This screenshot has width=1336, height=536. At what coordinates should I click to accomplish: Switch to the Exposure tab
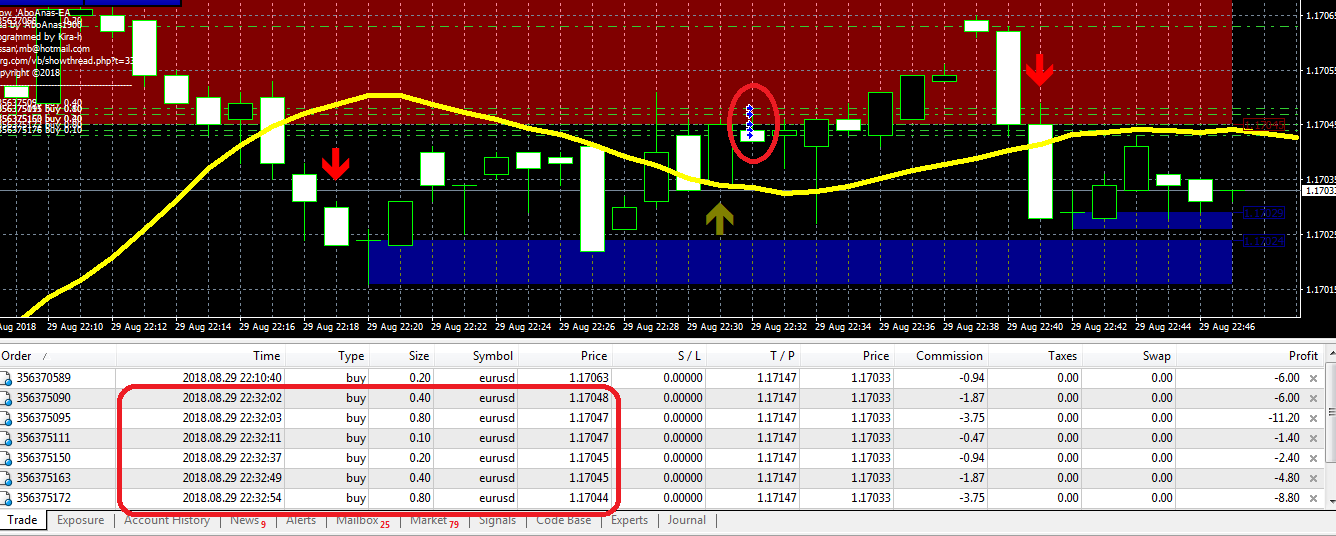80,520
